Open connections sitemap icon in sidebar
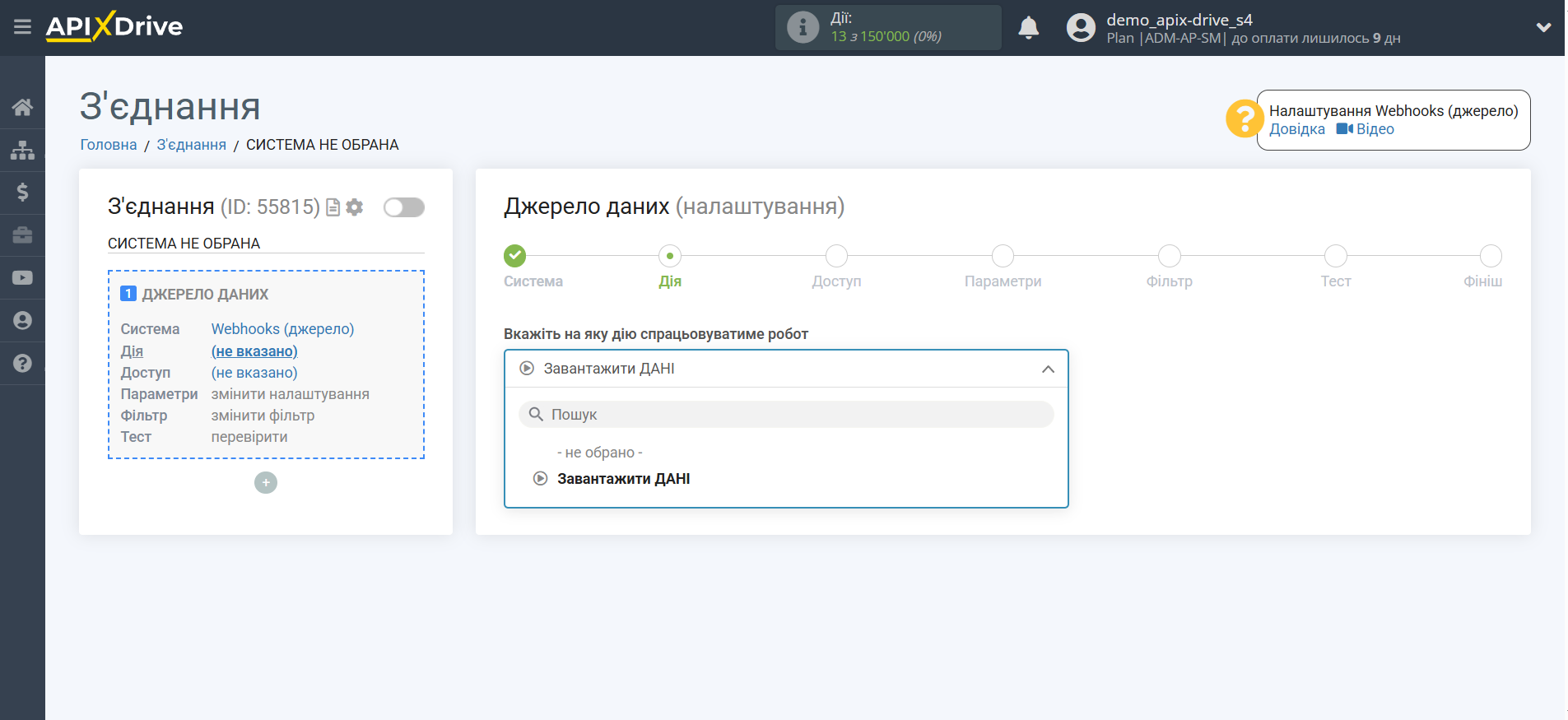This screenshot has height=720, width=1568. click(22, 150)
